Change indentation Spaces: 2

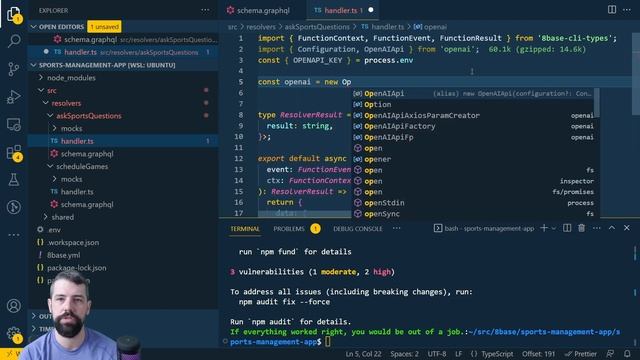pos(404,354)
